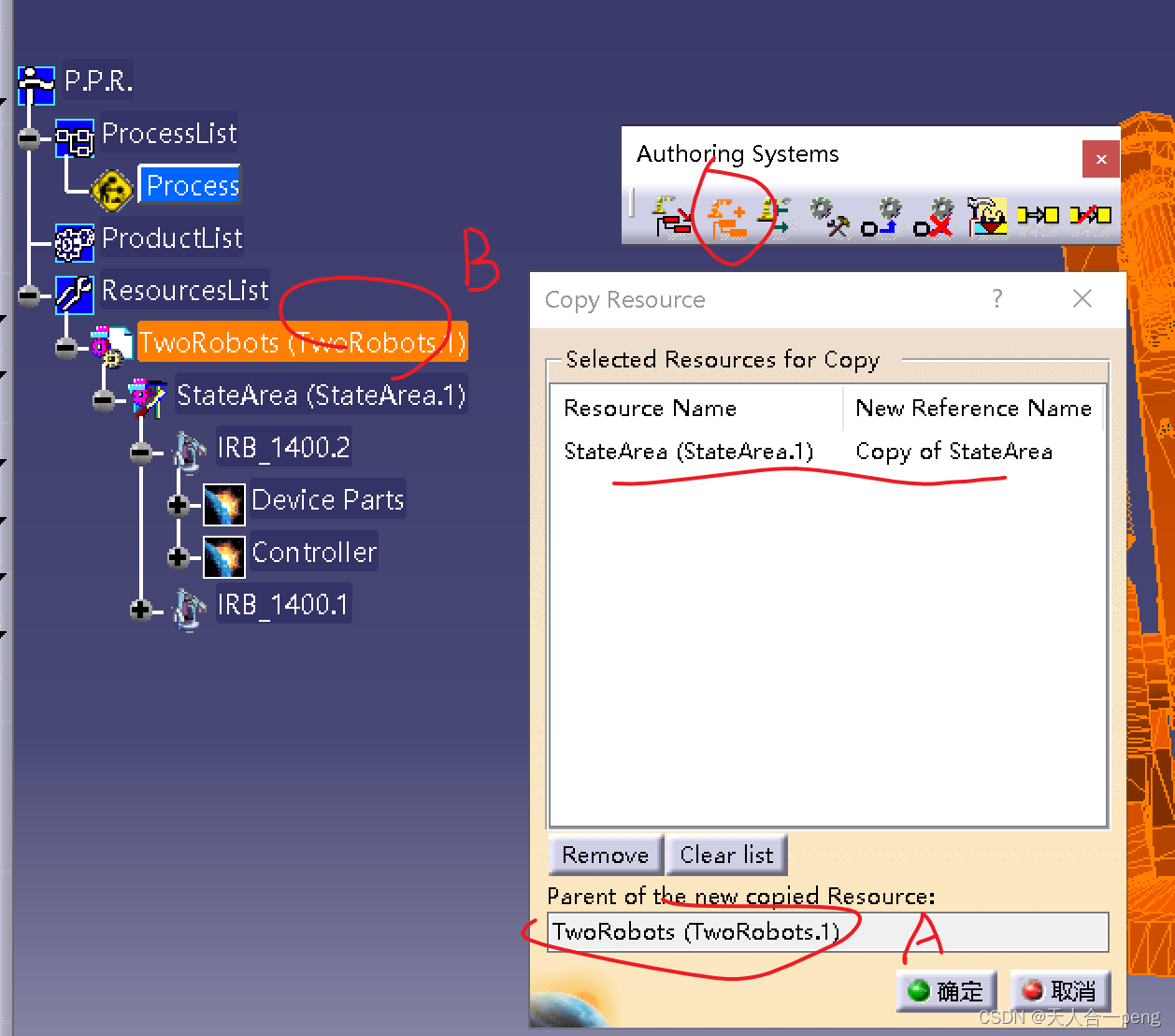Screen dimensions: 1175x1036
Task: Click the orange Copy Resource icon in toolbar
Action: [x=726, y=217]
